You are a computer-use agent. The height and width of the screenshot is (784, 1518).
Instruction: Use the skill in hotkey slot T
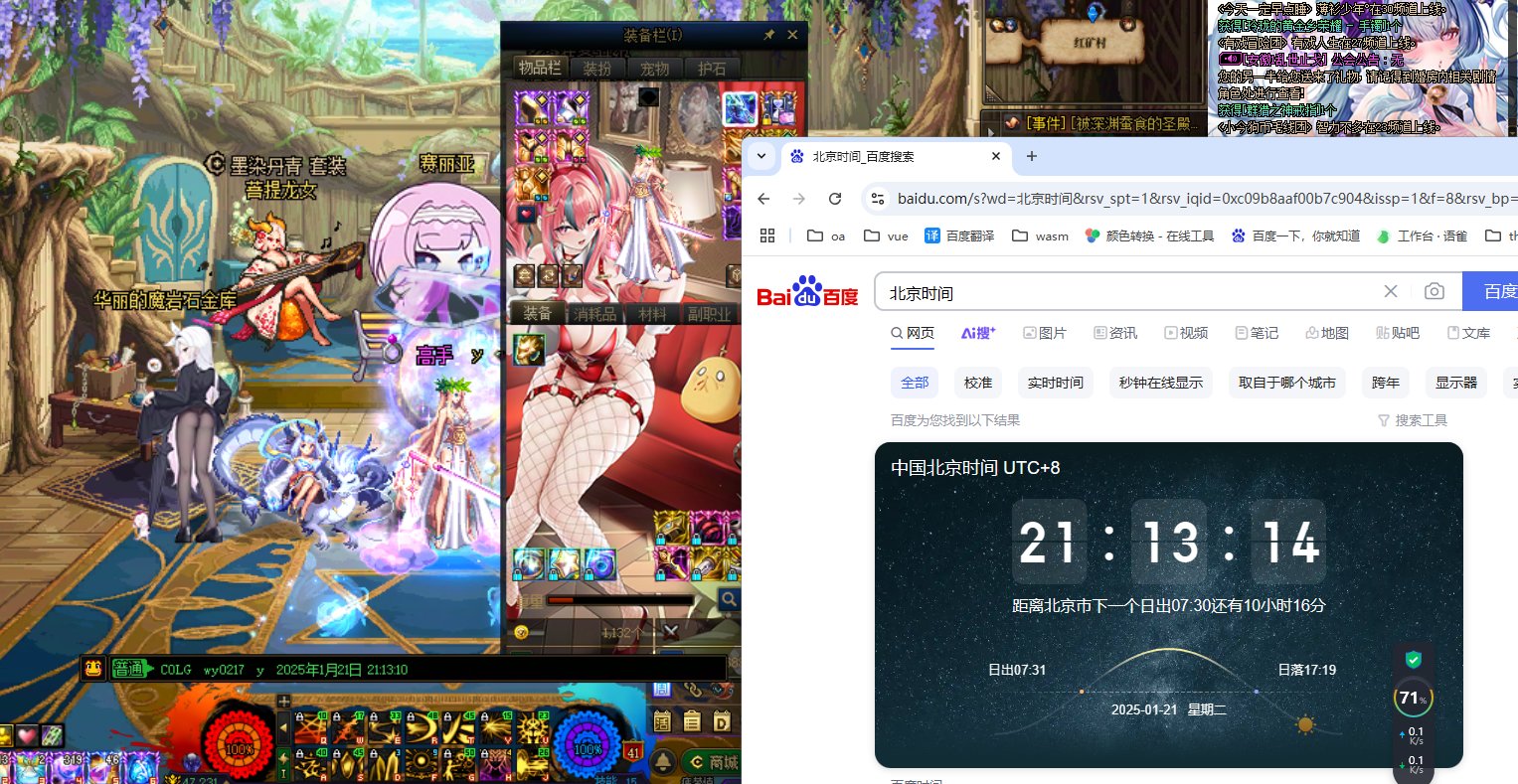(x=458, y=728)
